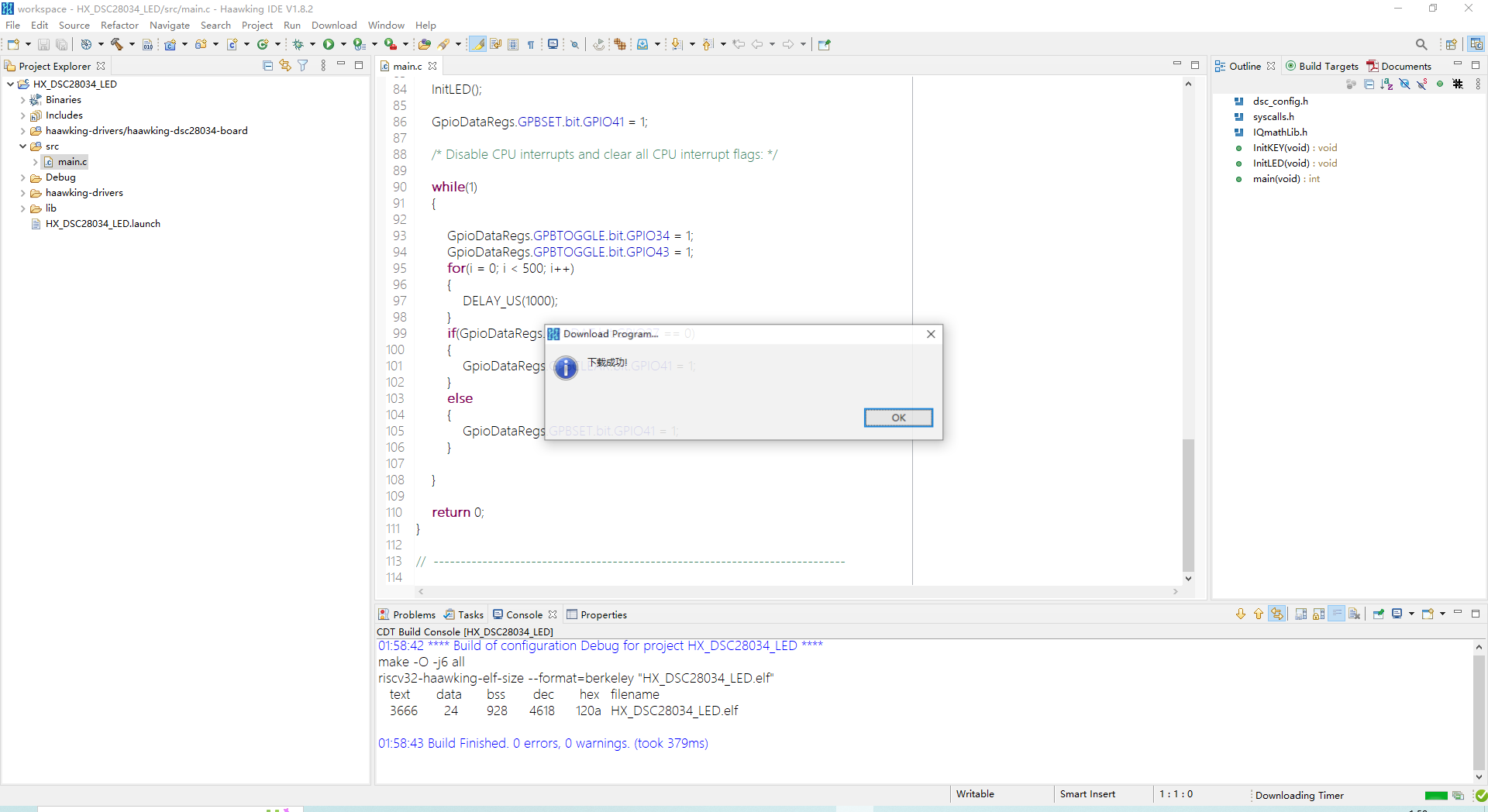Viewport: 1488px width, 812px height.
Task: Click the Back navigation arrow in toolbar
Action: (x=757, y=44)
